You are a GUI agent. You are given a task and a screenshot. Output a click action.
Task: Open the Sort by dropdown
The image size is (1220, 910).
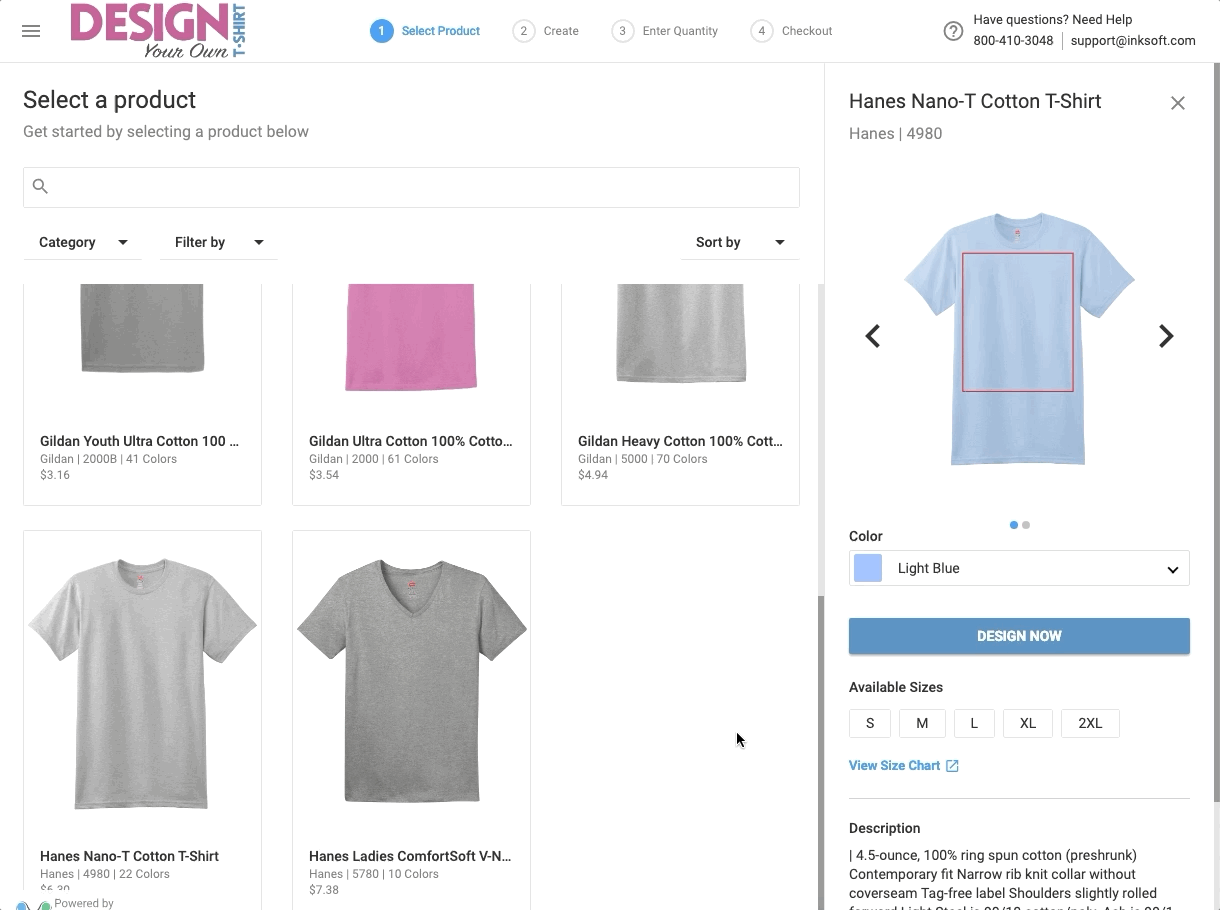pos(740,242)
